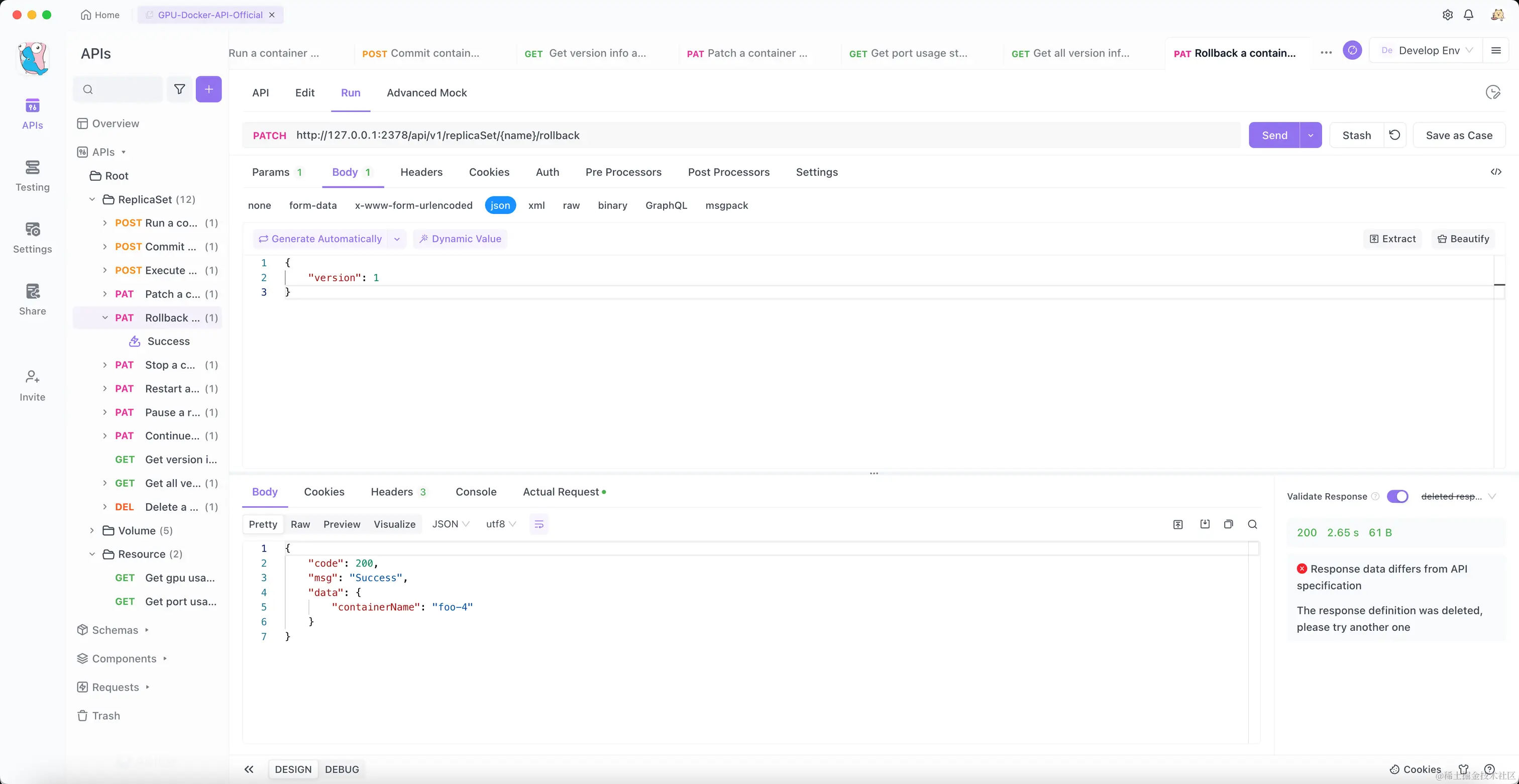Click the search response icon
The width and height of the screenshot is (1519, 784).
[x=1252, y=524]
